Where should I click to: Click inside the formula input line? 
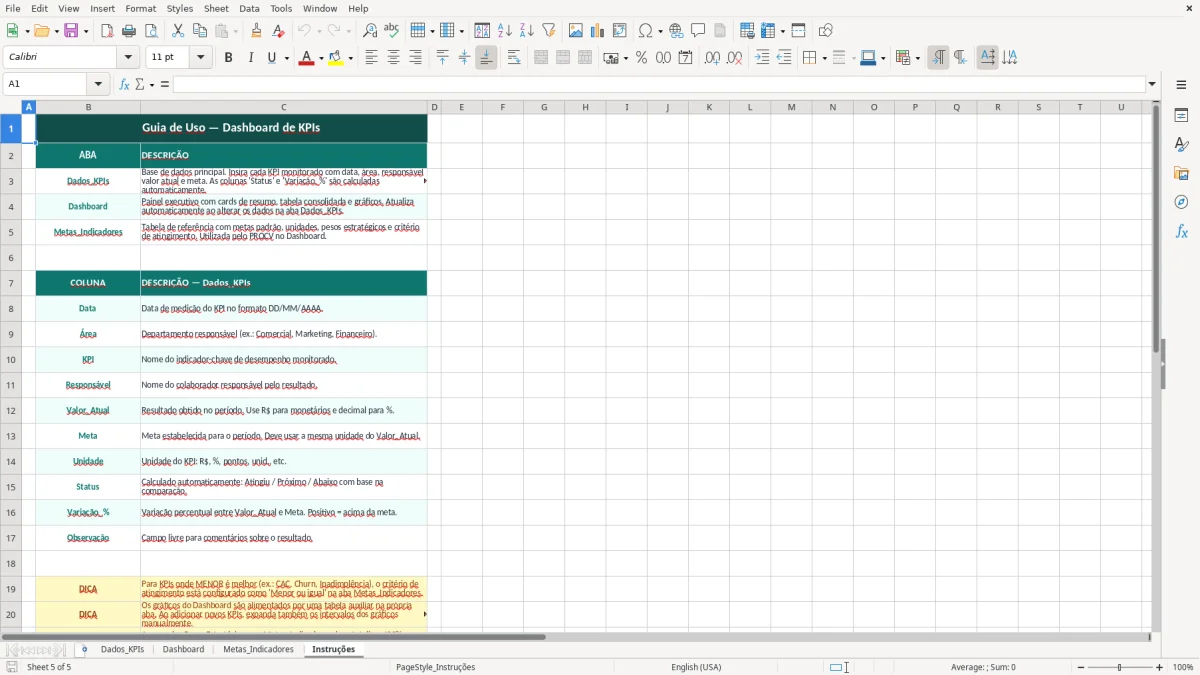click(659, 84)
